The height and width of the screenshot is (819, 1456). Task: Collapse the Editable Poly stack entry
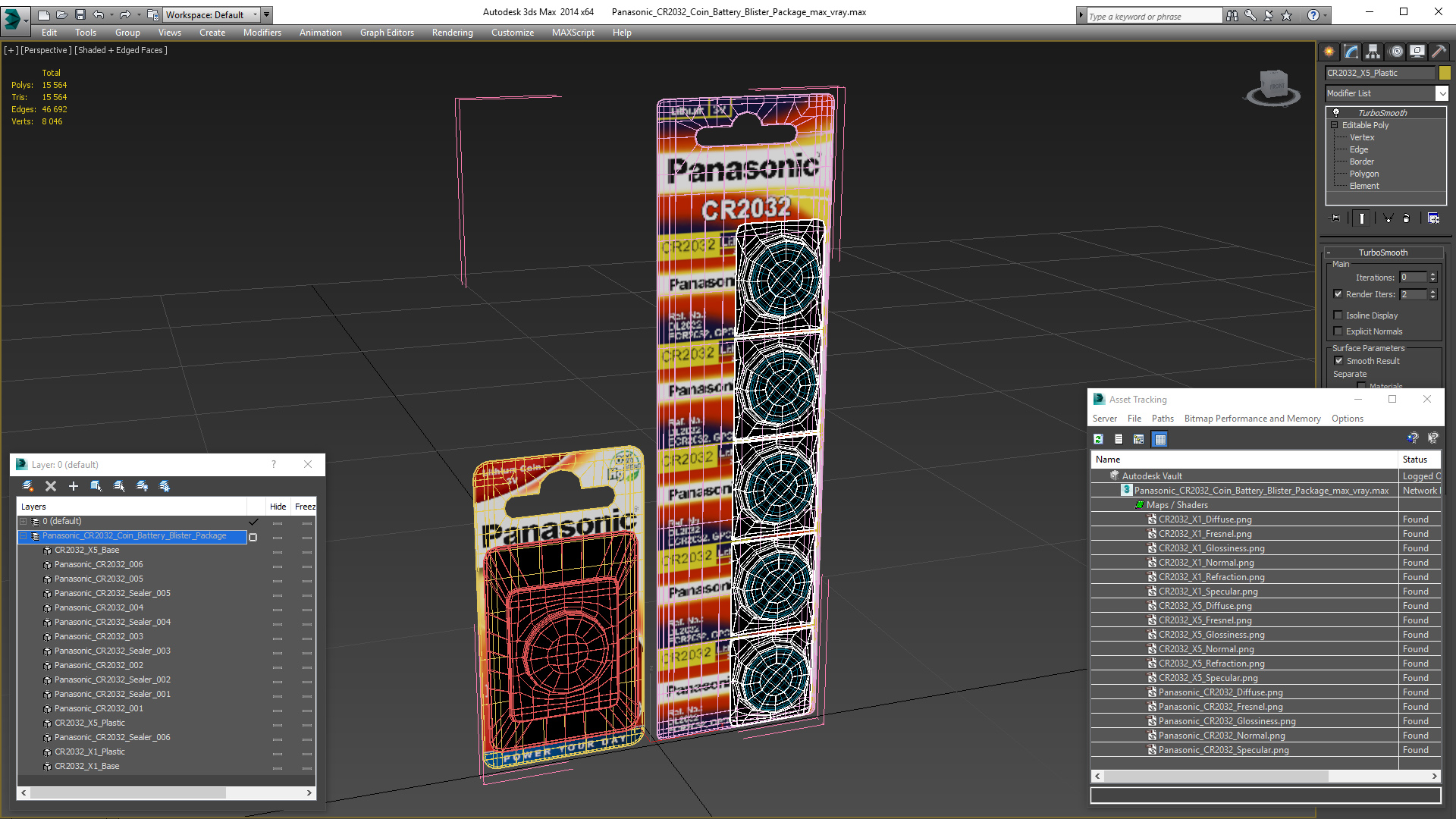1335,125
